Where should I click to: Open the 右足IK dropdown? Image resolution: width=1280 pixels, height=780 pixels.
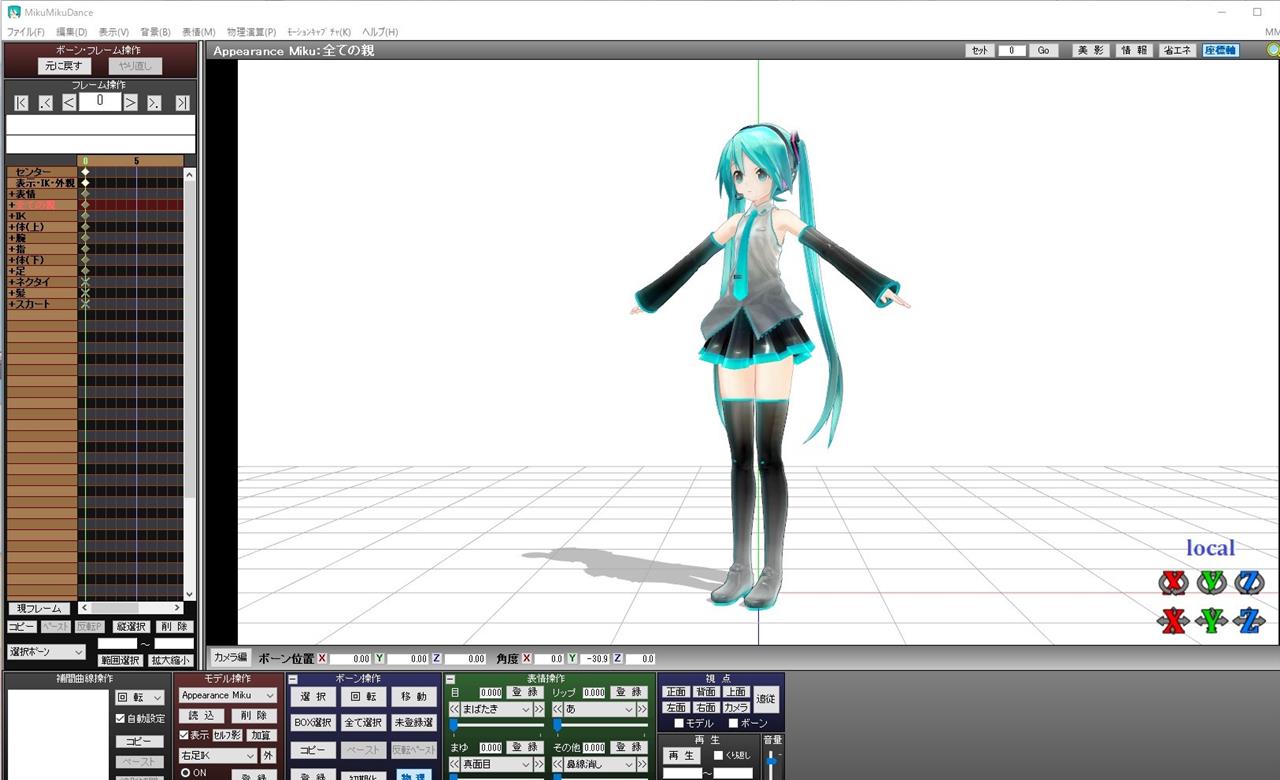[217, 756]
